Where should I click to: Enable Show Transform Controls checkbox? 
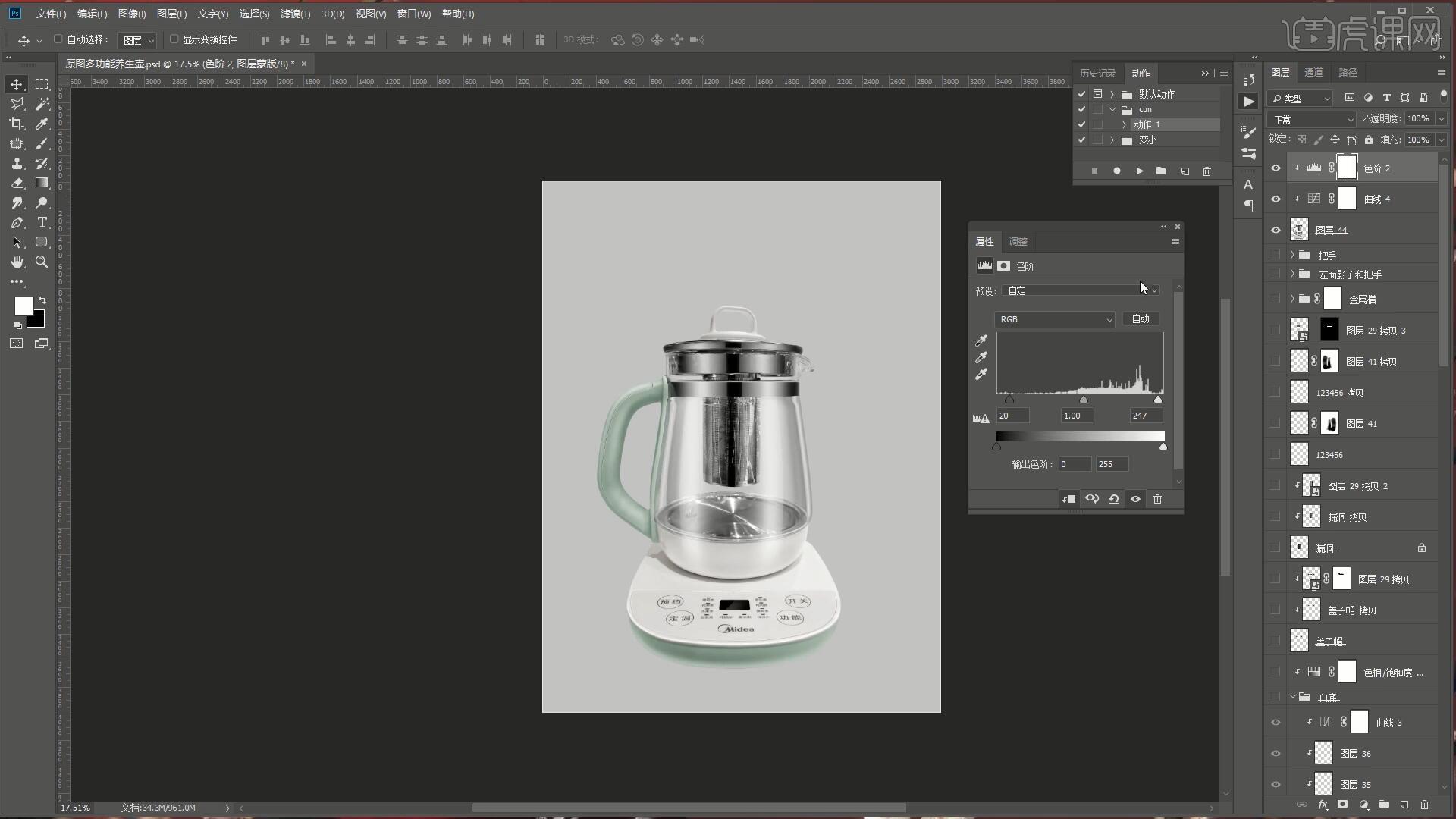click(x=174, y=39)
